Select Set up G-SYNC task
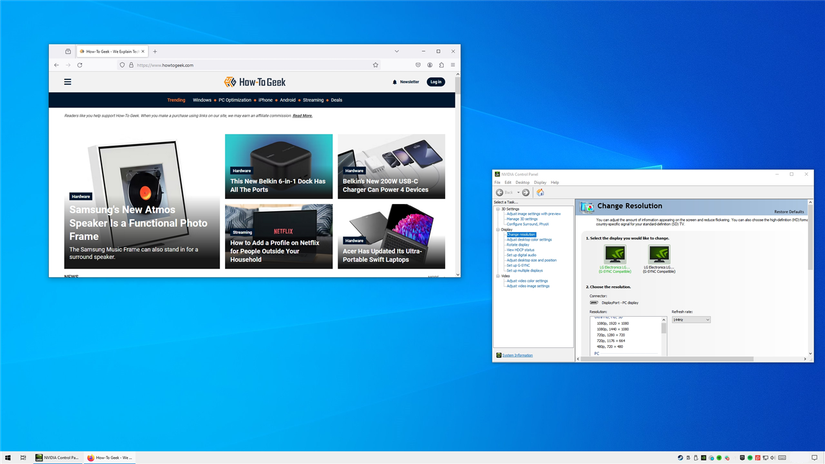The height and width of the screenshot is (464, 825). click(518, 266)
